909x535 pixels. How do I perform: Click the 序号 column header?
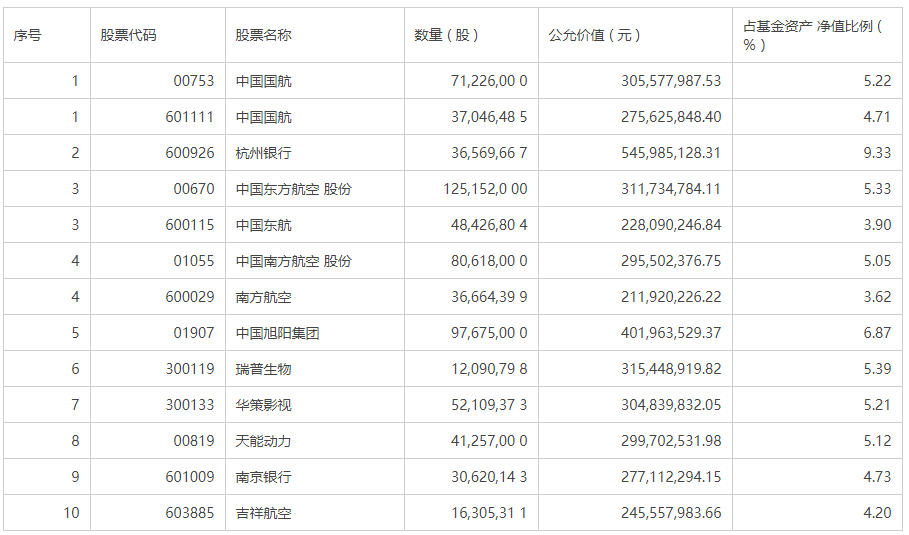pos(27,35)
